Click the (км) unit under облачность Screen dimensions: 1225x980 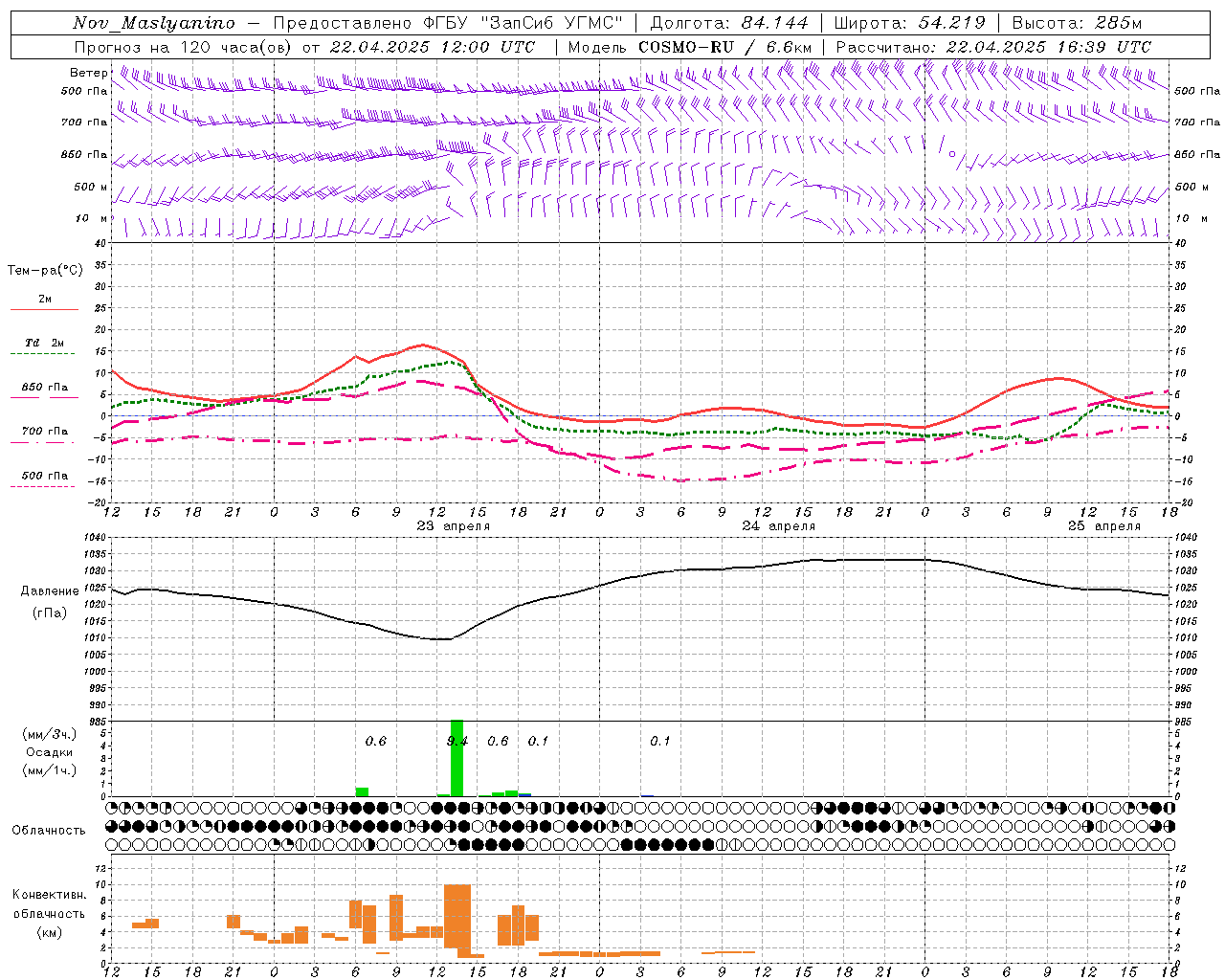click(50, 932)
